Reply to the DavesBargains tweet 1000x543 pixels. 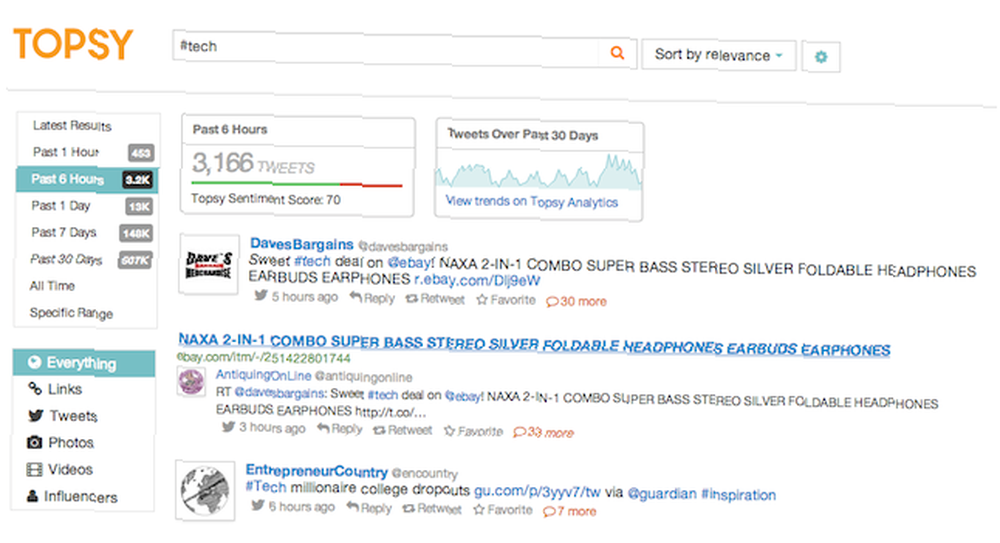tap(372, 298)
